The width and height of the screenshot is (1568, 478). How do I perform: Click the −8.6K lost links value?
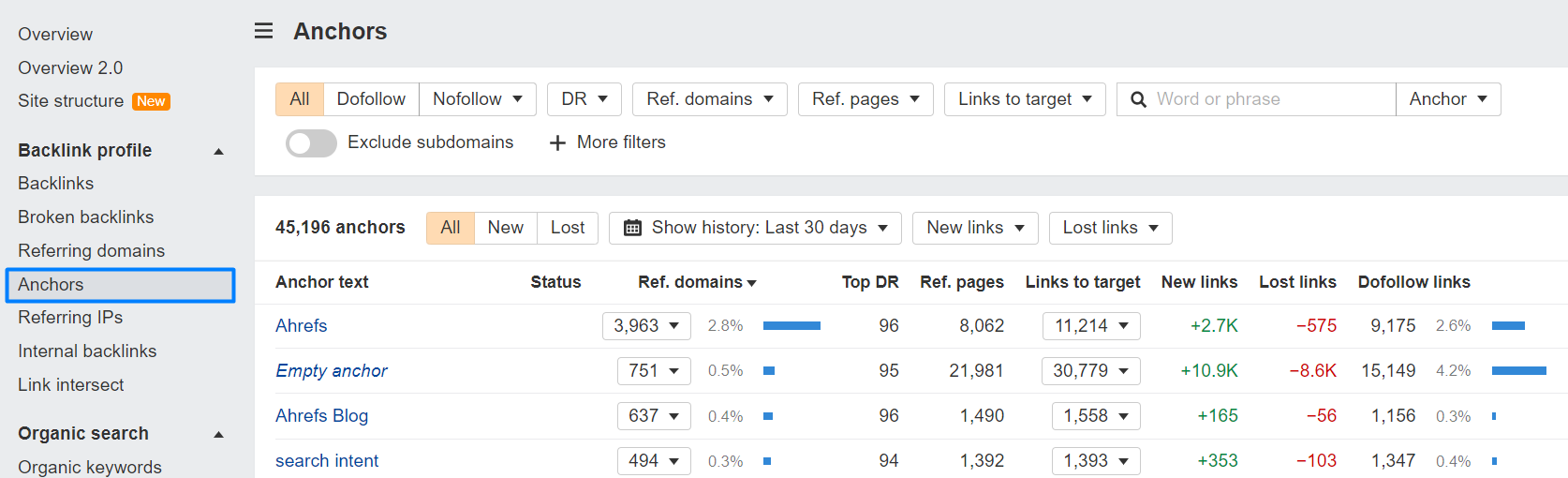pyautogui.click(x=1312, y=371)
